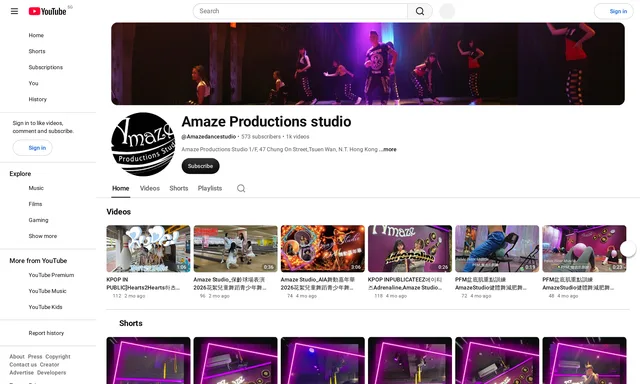Viewport: 640px width, 384px height.
Task: Open YouTube Music link
Action: point(47,291)
